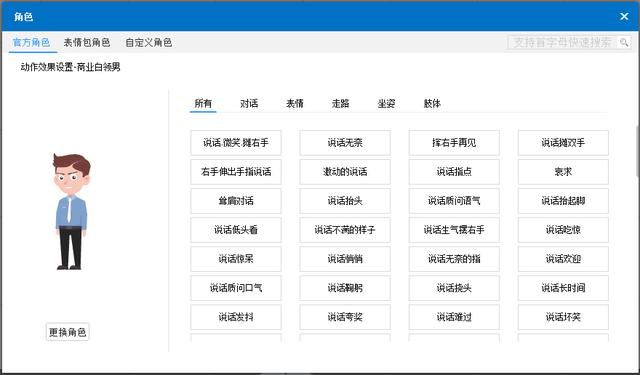The height and width of the screenshot is (375, 640).
Task: Select the 表情 action category
Action: pyautogui.click(x=295, y=103)
